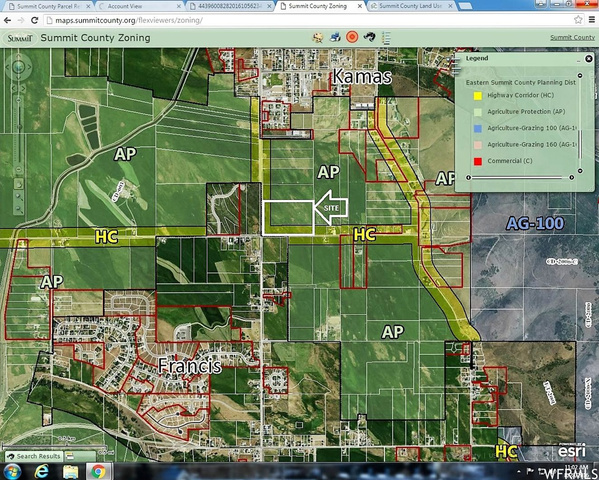Switch to Summit County Land Use tab
Image resolution: width=599 pixels, height=480 pixels.
coord(410,6)
